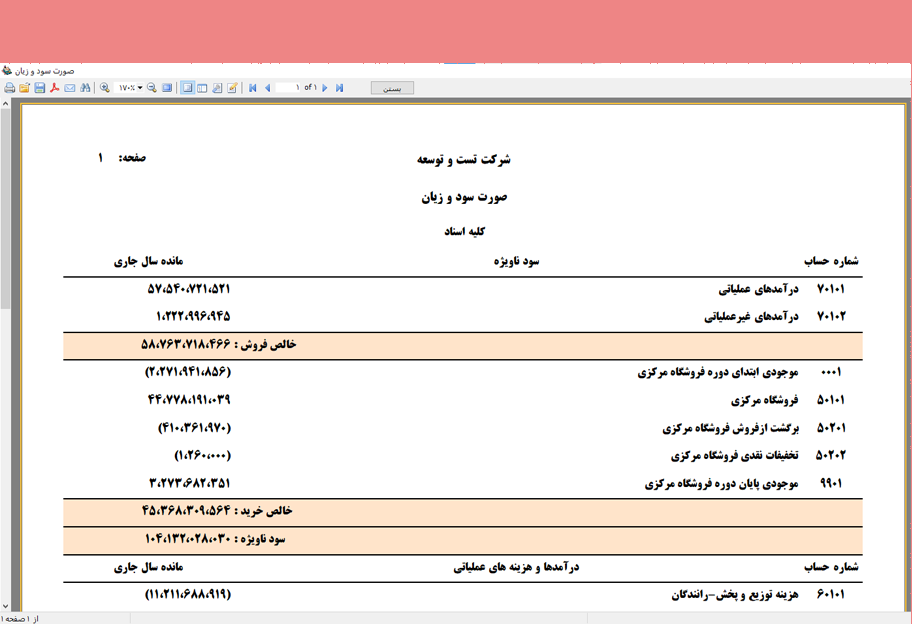912x624 pixels.
Task: Click the row درآمدهای غیرعملیاتی
Action: click(463, 316)
